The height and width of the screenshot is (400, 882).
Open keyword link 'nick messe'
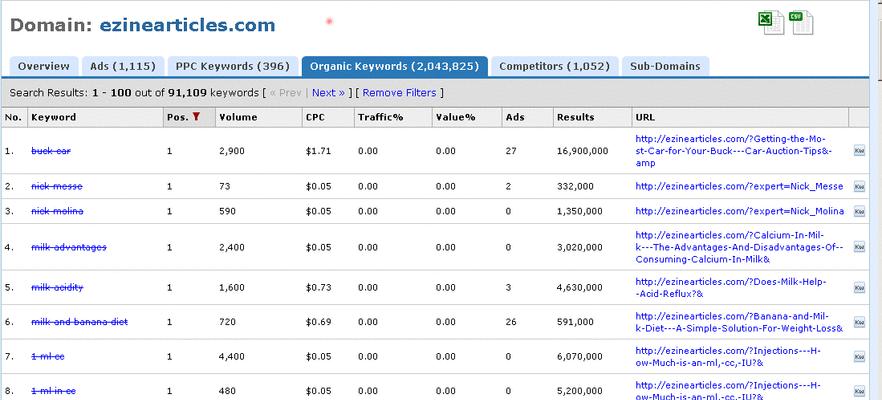(57, 186)
